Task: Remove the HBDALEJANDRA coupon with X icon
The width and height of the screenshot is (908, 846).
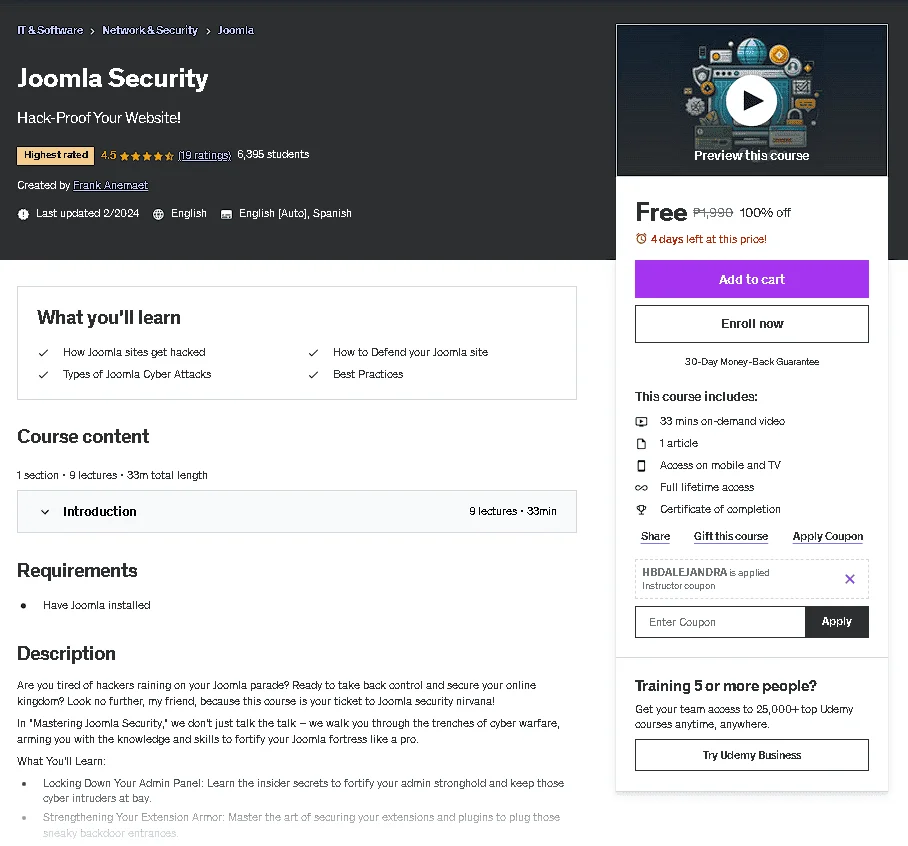Action: [x=850, y=579]
